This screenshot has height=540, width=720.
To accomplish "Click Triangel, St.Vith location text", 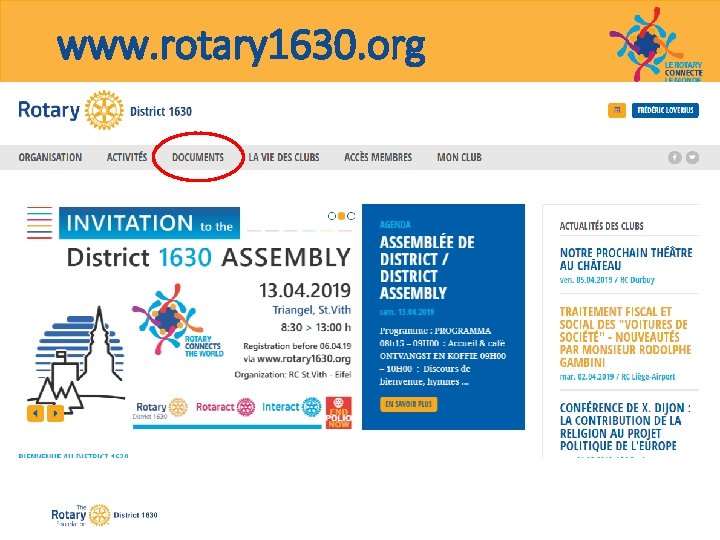I will [312, 310].
